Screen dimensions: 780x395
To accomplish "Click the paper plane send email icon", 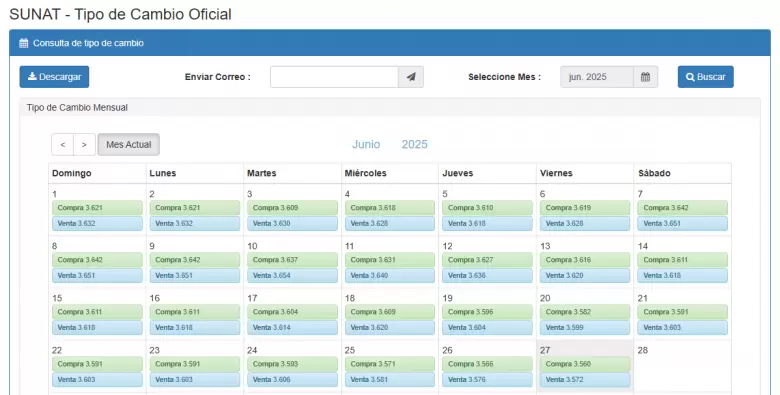I will (x=411, y=77).
